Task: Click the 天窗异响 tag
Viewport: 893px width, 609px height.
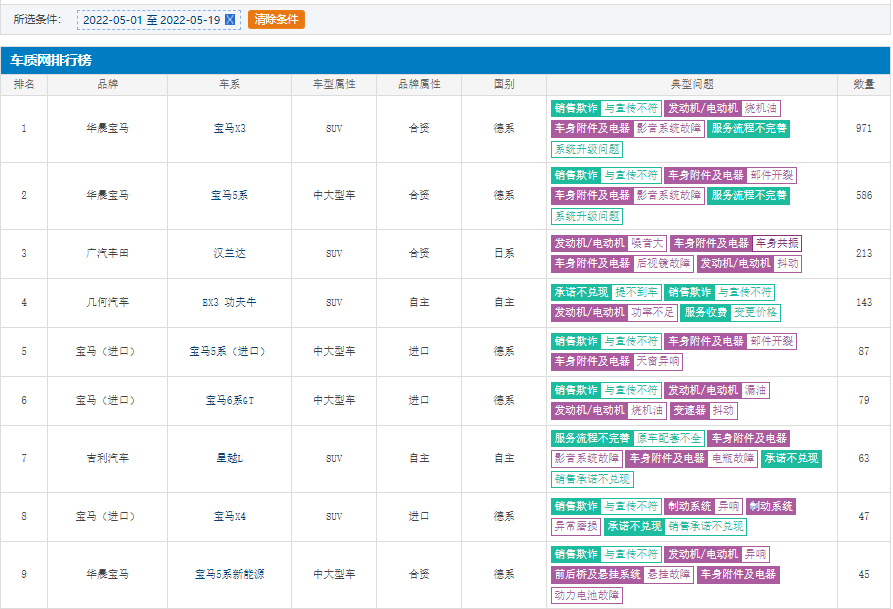Action: tap(658, 361)
